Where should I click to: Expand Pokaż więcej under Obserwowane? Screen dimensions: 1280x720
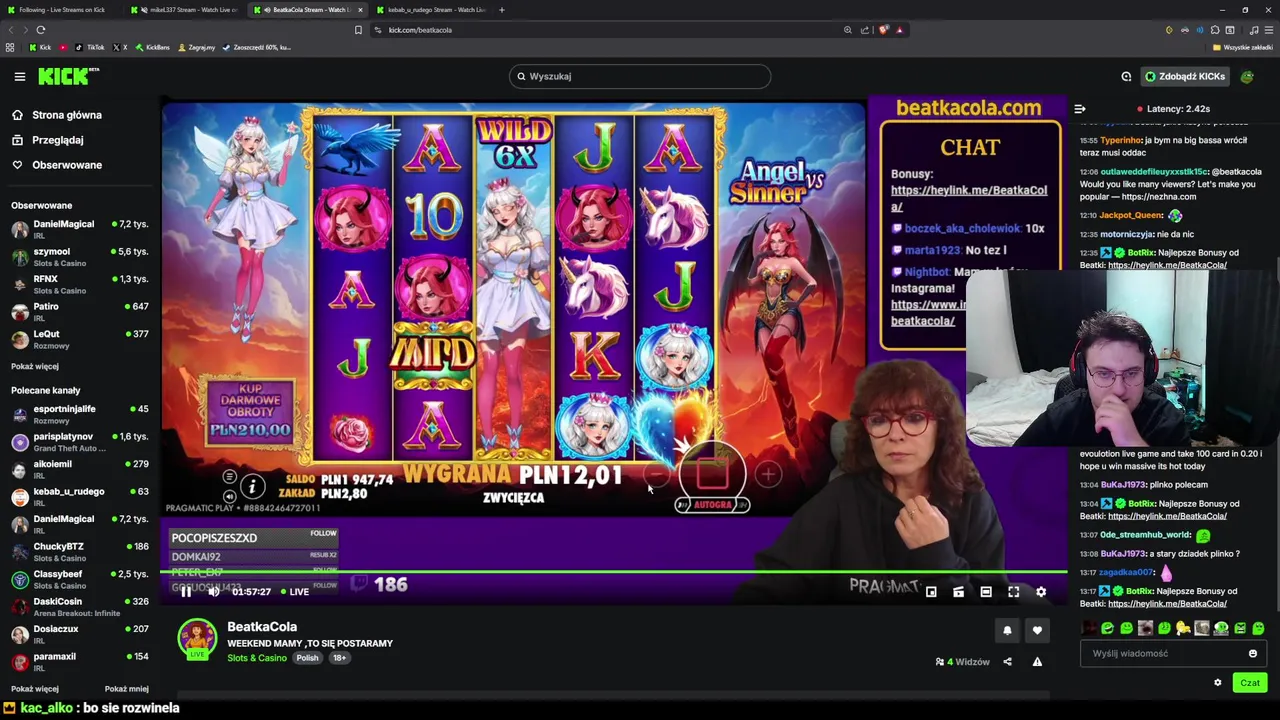pyautogui.click(x=35, y=366)
